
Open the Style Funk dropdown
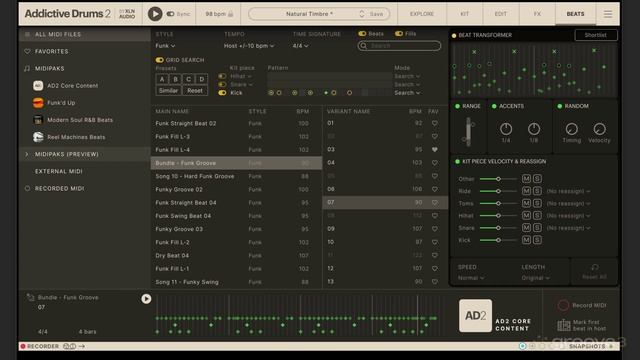165,46
